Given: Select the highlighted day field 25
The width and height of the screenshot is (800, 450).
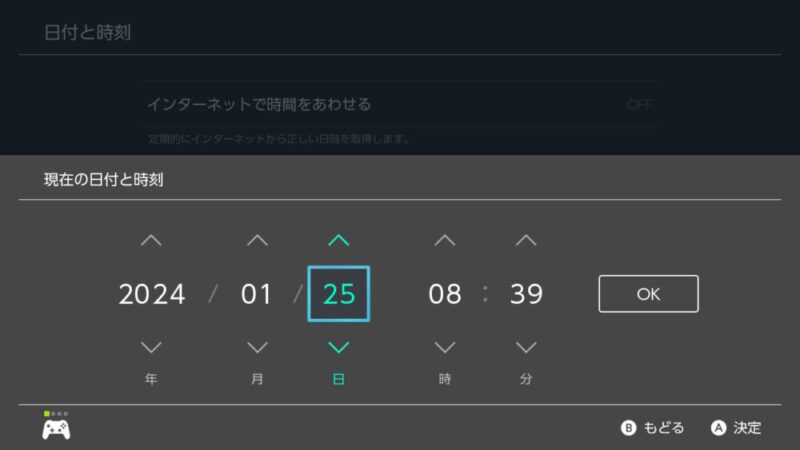Looking at the screenshot, I should 339,294.
